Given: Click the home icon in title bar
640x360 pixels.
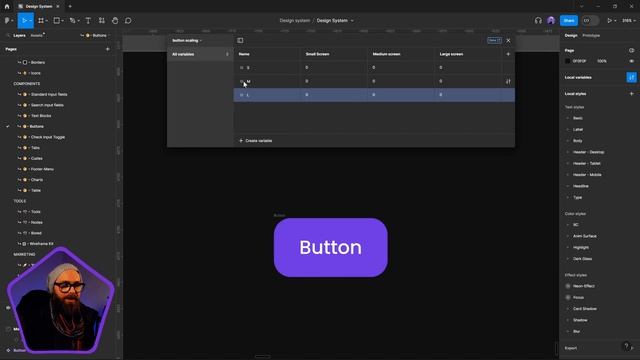Looking at the screenshot, I should 7,7.
